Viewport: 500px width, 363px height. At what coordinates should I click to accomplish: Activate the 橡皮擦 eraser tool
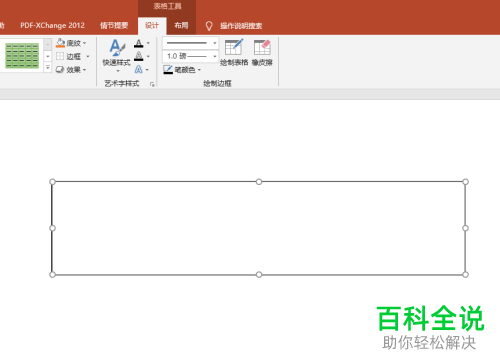pyautogui.click(x=262, y=52)
